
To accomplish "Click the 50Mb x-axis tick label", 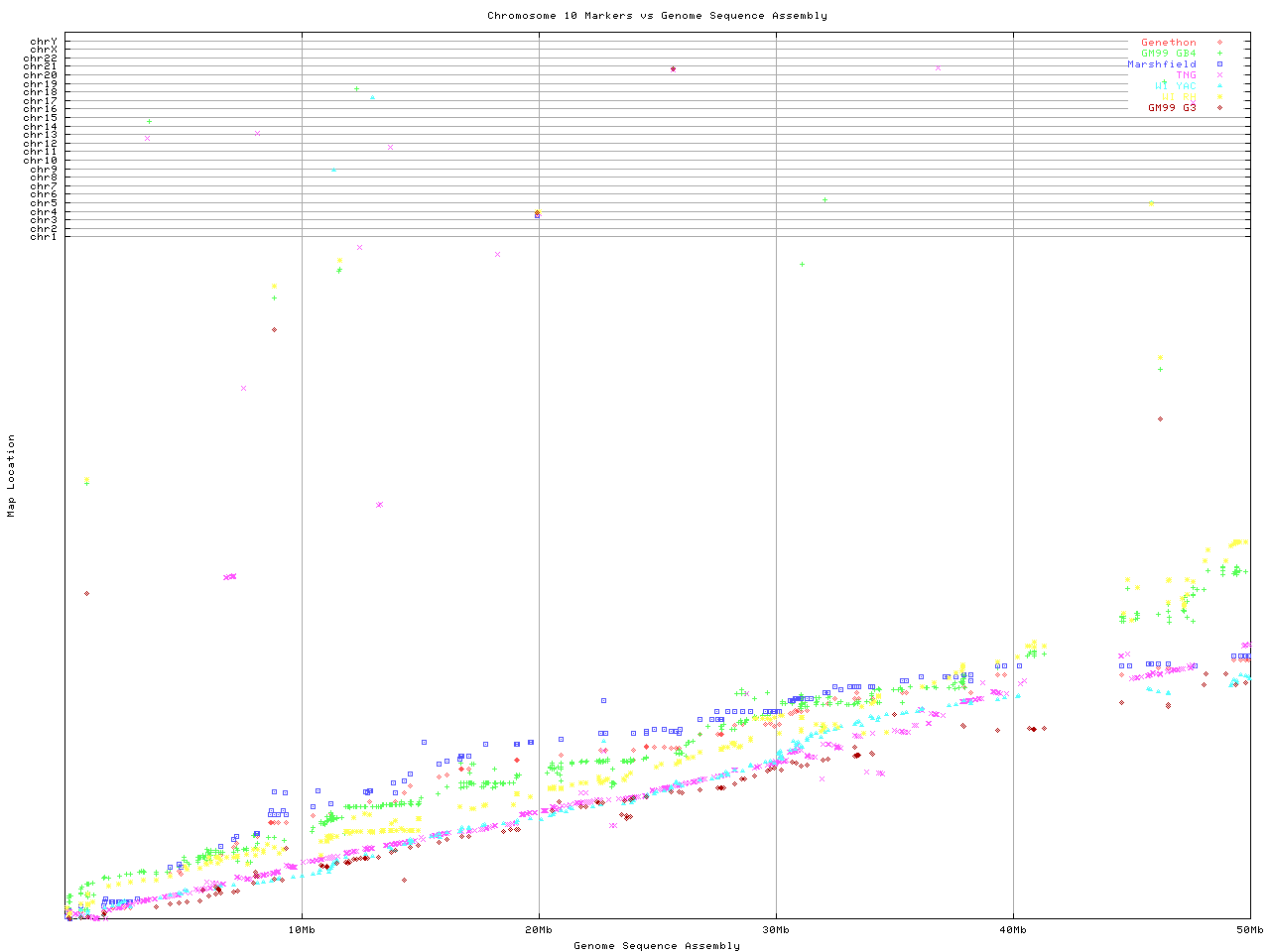I will (1249, 930).
